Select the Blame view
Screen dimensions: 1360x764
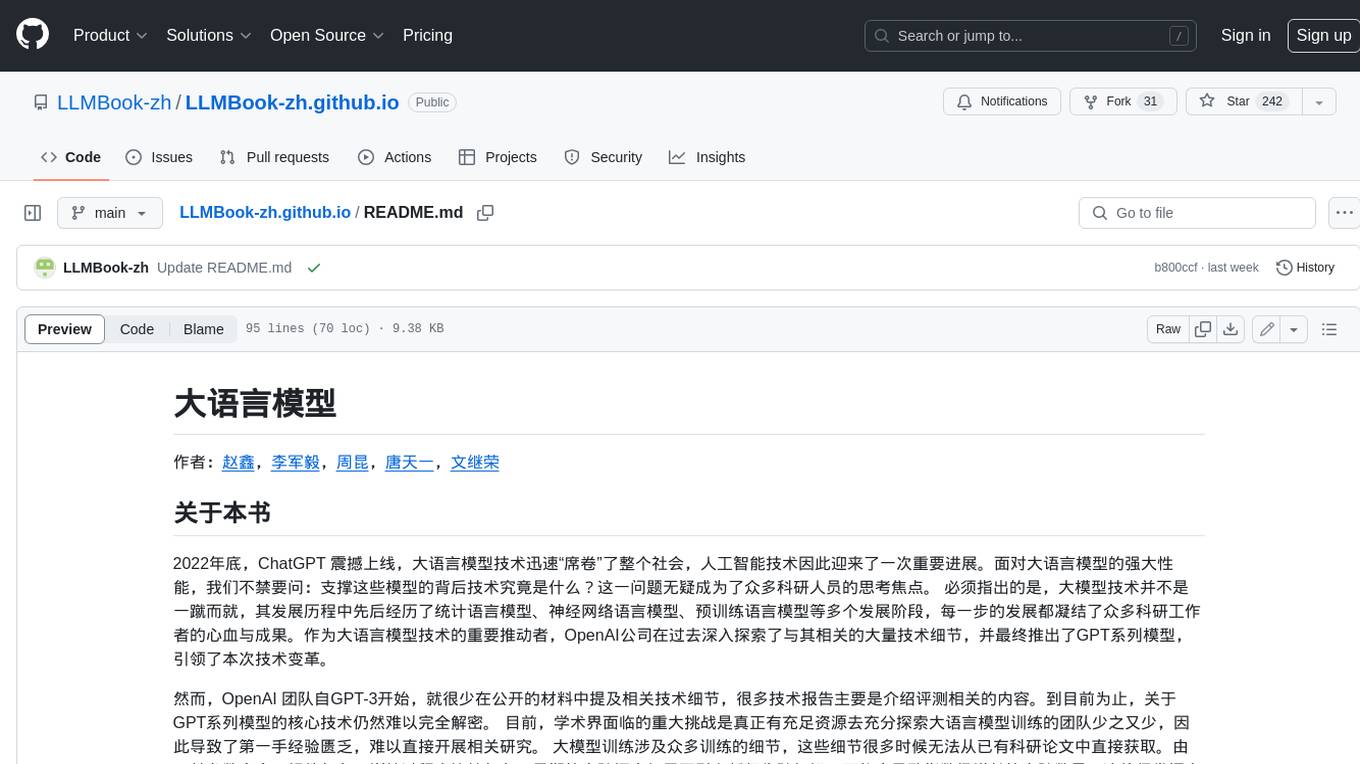click(x=203, y=329)
